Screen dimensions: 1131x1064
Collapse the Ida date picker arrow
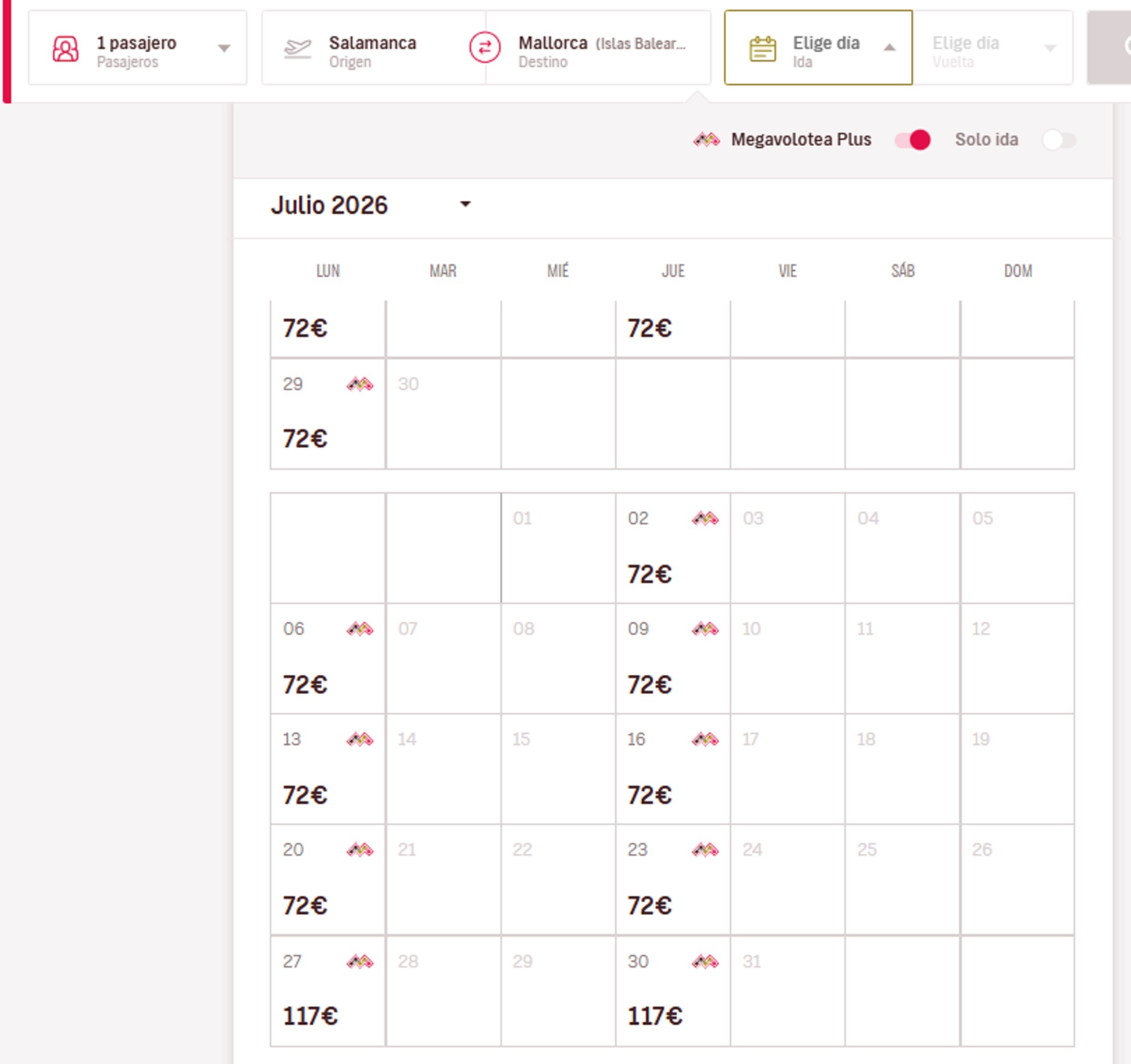pos(889,48)
